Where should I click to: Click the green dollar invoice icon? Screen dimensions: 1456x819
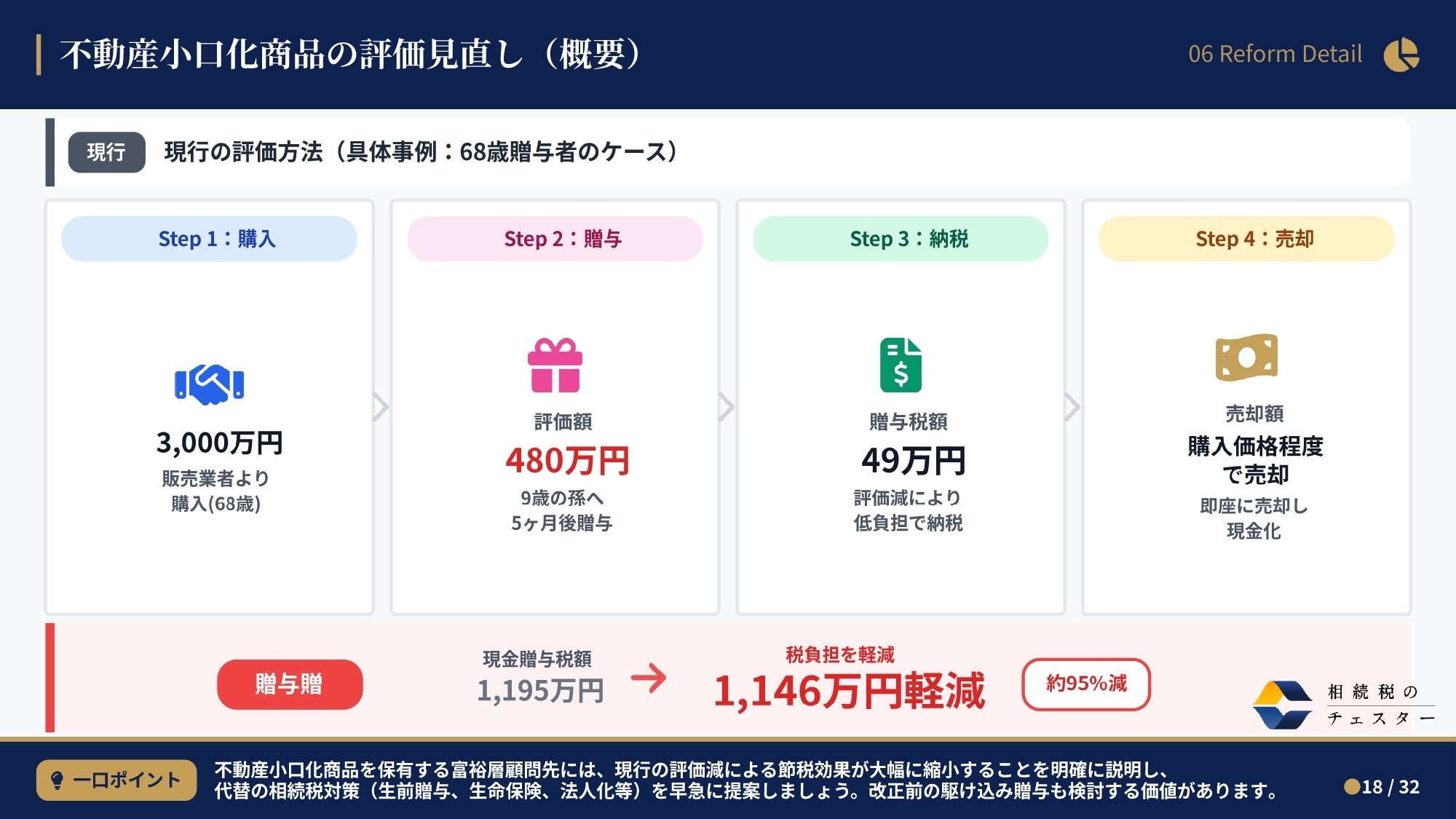pos(901,365)
